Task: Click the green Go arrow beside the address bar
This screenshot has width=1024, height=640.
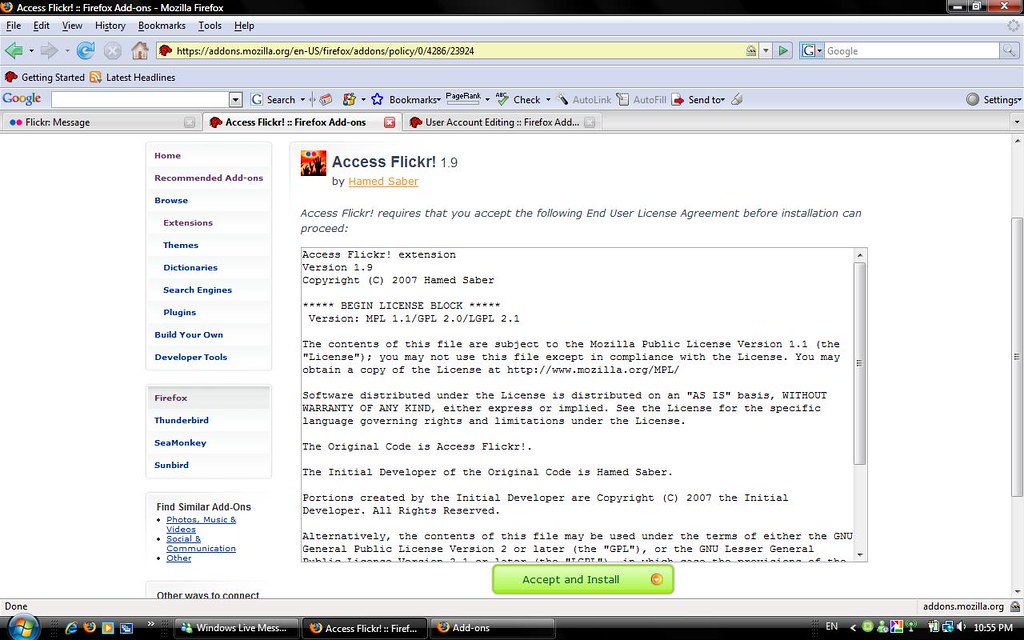Action: [x=784, y=50]
